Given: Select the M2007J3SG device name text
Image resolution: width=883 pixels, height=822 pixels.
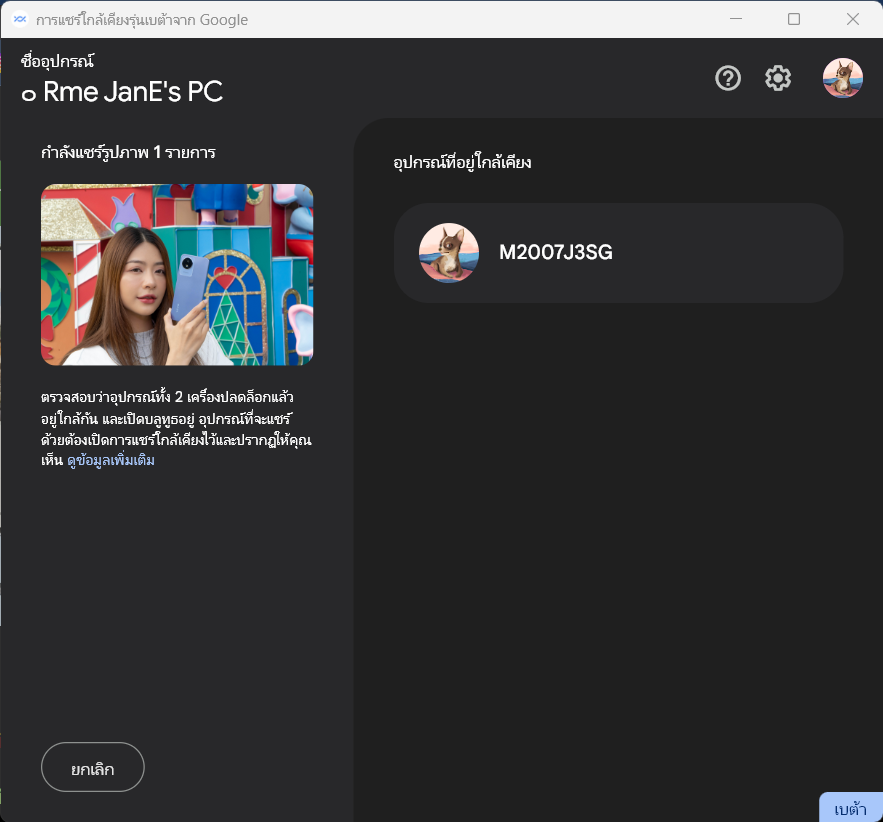Looking at the screenshot, I should [556, 253].
